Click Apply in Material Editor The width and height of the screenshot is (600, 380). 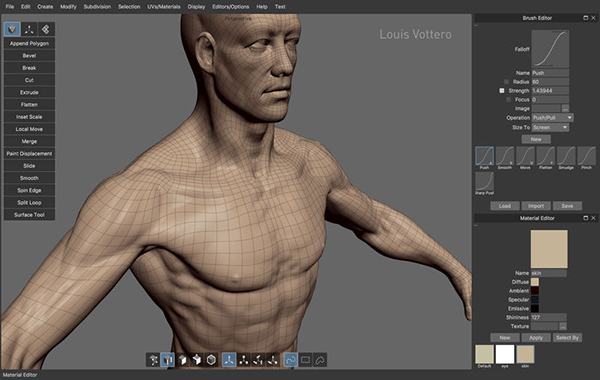536,338
